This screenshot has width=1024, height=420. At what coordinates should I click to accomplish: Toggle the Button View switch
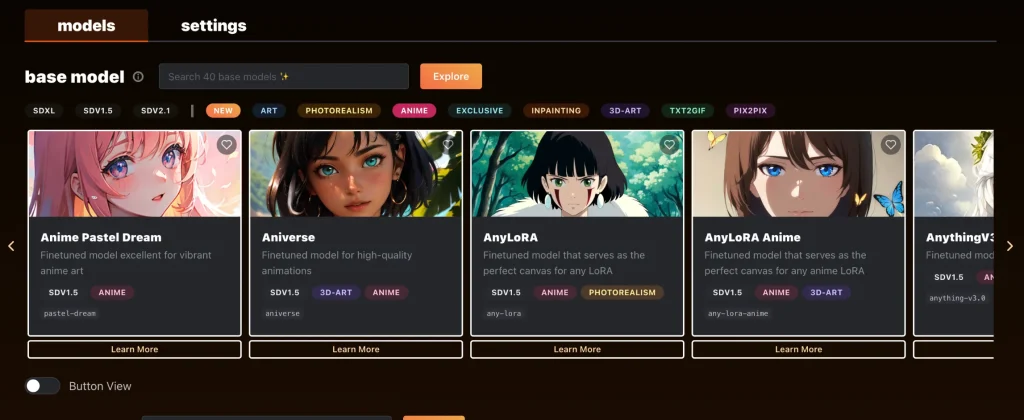click(42, 386)
